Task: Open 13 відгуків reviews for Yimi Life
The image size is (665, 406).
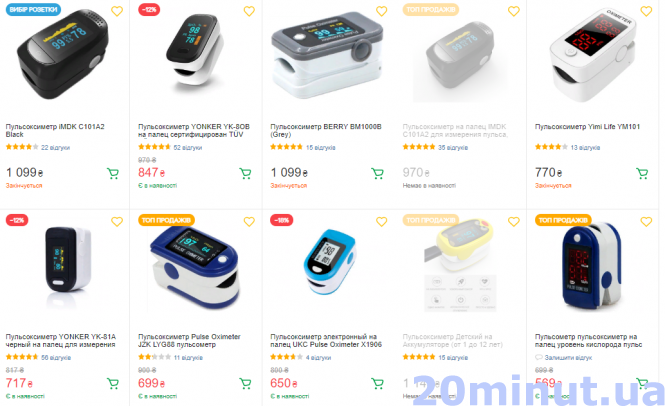Action: 585,148
